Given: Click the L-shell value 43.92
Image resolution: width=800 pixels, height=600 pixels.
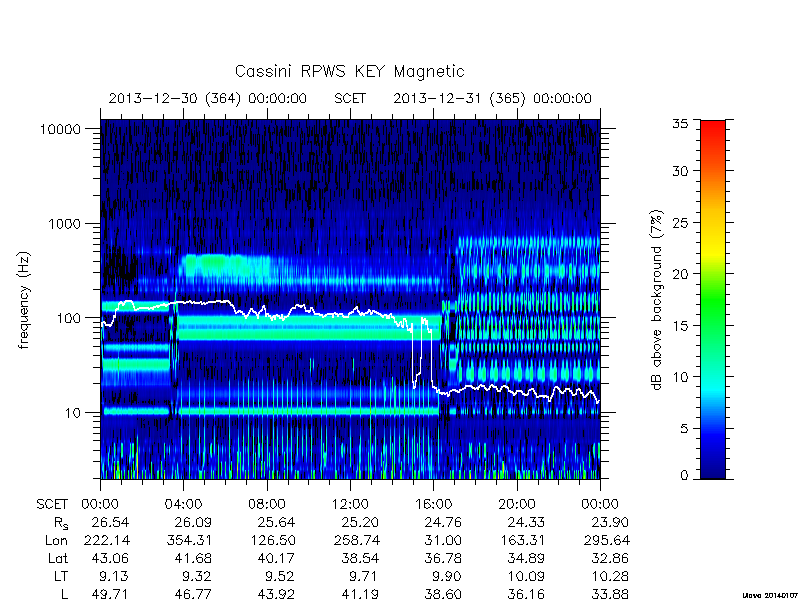Looking at the screenshot, I should [x=277, y=594].
